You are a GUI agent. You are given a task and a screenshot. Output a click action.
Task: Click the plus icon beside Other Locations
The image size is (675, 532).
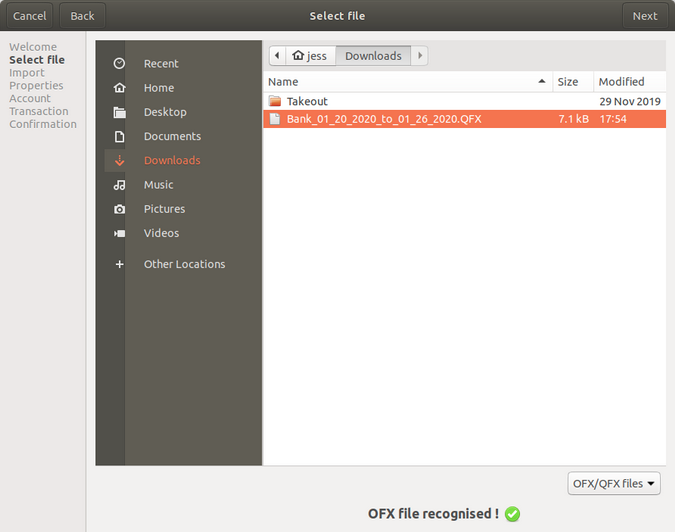click(x=120, y=264)
